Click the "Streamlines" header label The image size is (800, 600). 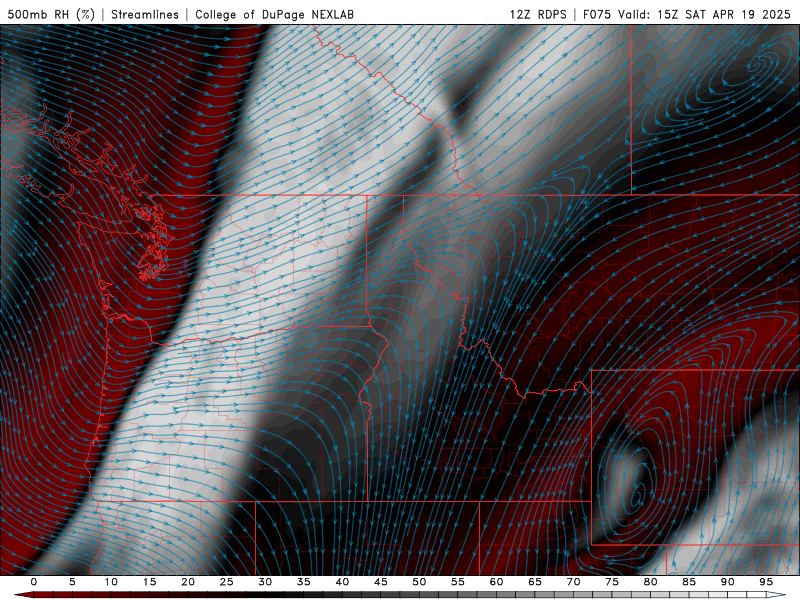pyautogui.click(x=145, y=14)
